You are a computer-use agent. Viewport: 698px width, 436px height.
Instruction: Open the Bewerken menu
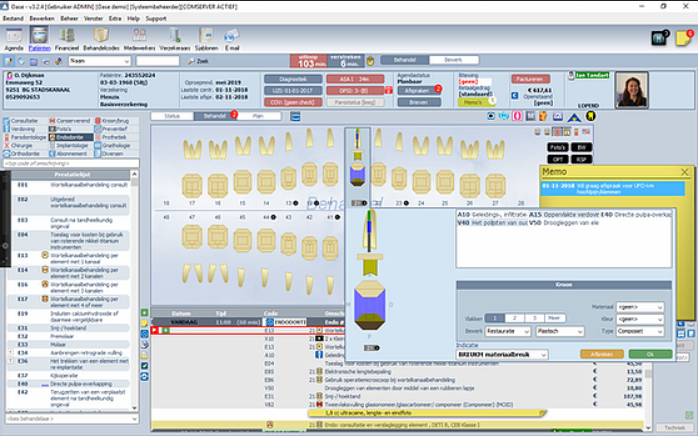pyautogui.click(x=42, y=19)
